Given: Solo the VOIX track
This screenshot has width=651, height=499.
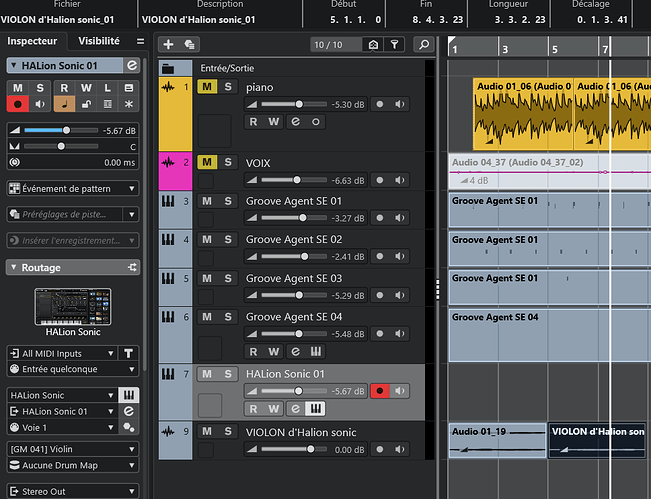Looking at the screenshot, I should (x=228, y=162).
